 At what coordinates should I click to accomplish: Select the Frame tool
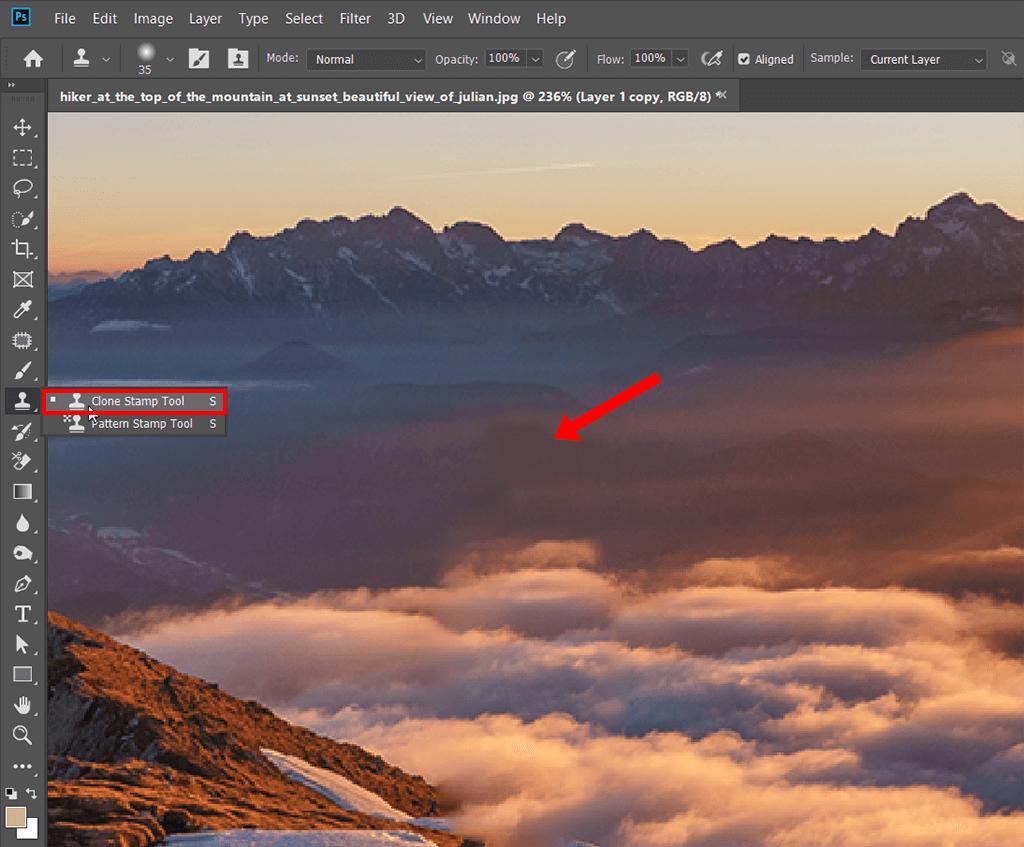point(22,280)
